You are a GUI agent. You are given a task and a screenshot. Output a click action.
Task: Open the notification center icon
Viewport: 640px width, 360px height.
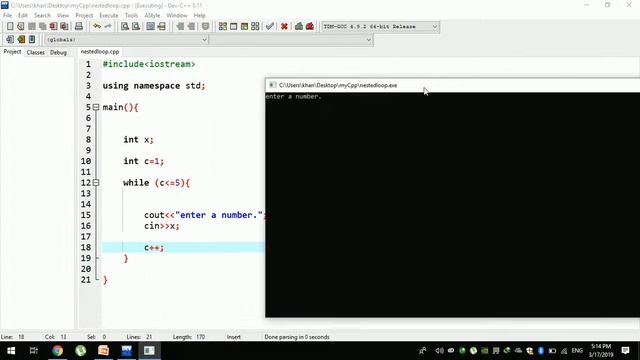coord(625,351)
